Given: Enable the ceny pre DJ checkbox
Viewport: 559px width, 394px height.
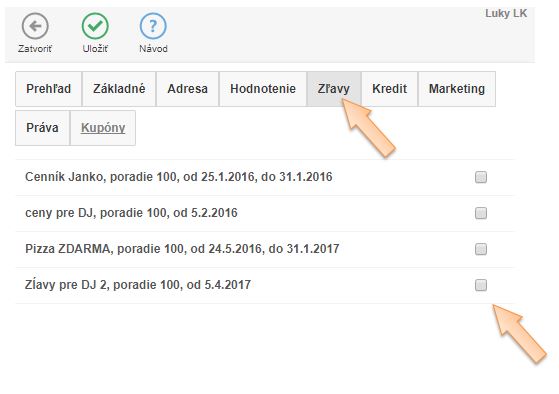Looking at the screenshot, I should (481, 213).
